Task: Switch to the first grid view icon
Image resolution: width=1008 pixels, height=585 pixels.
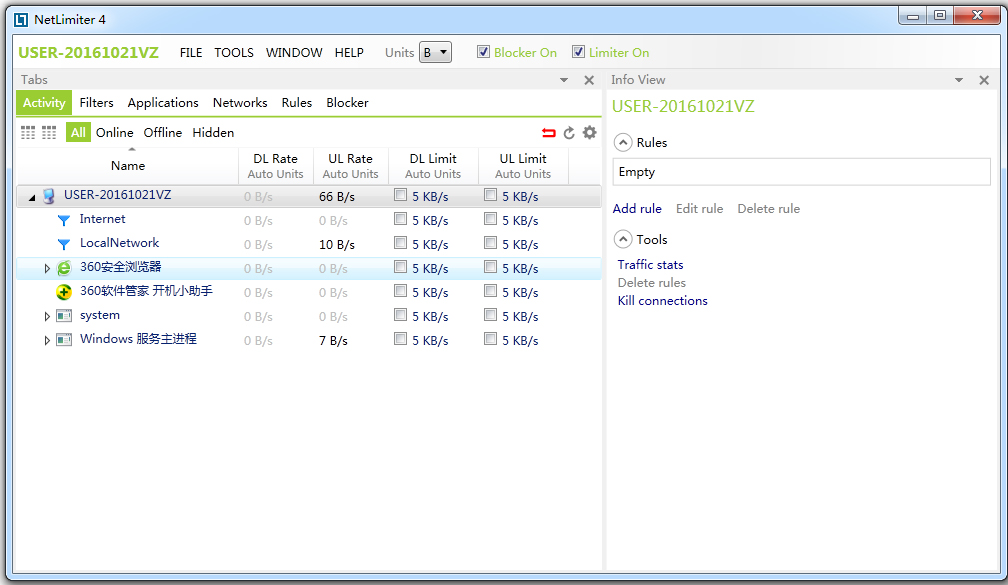Action: (x=28, y=132)
